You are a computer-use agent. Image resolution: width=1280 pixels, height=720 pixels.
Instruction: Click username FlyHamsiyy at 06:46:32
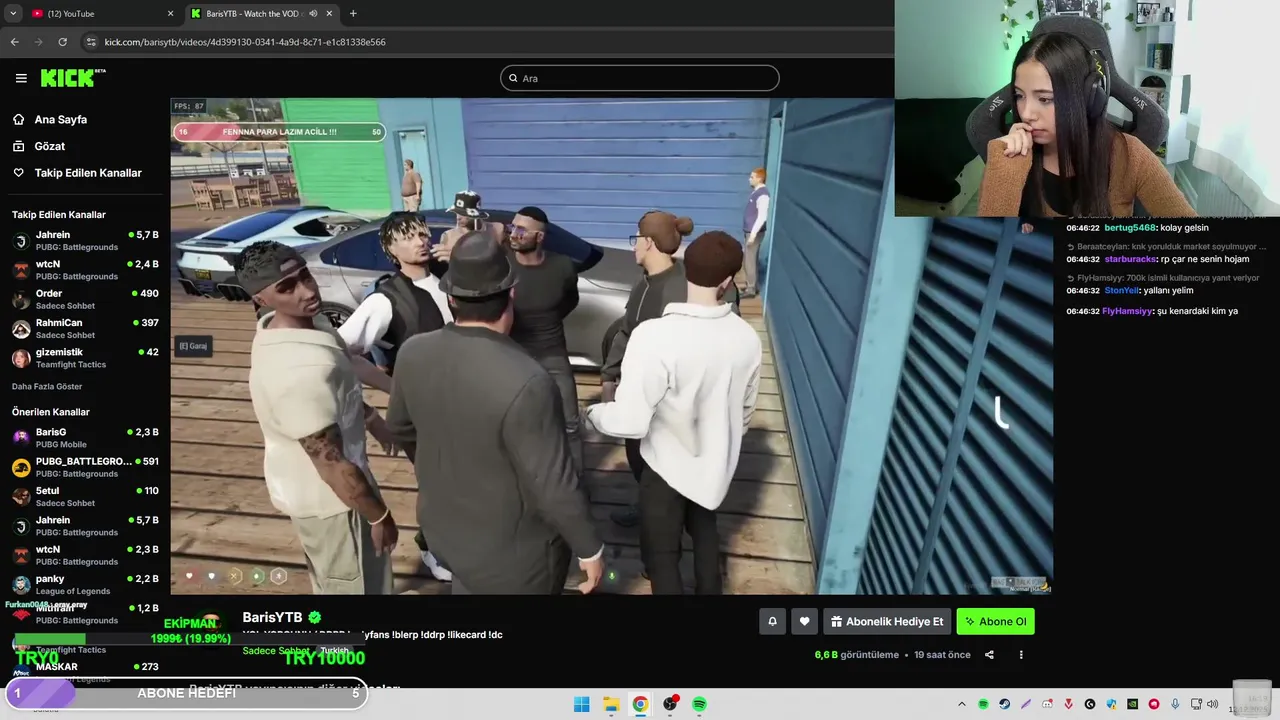tap(1127, 311)
